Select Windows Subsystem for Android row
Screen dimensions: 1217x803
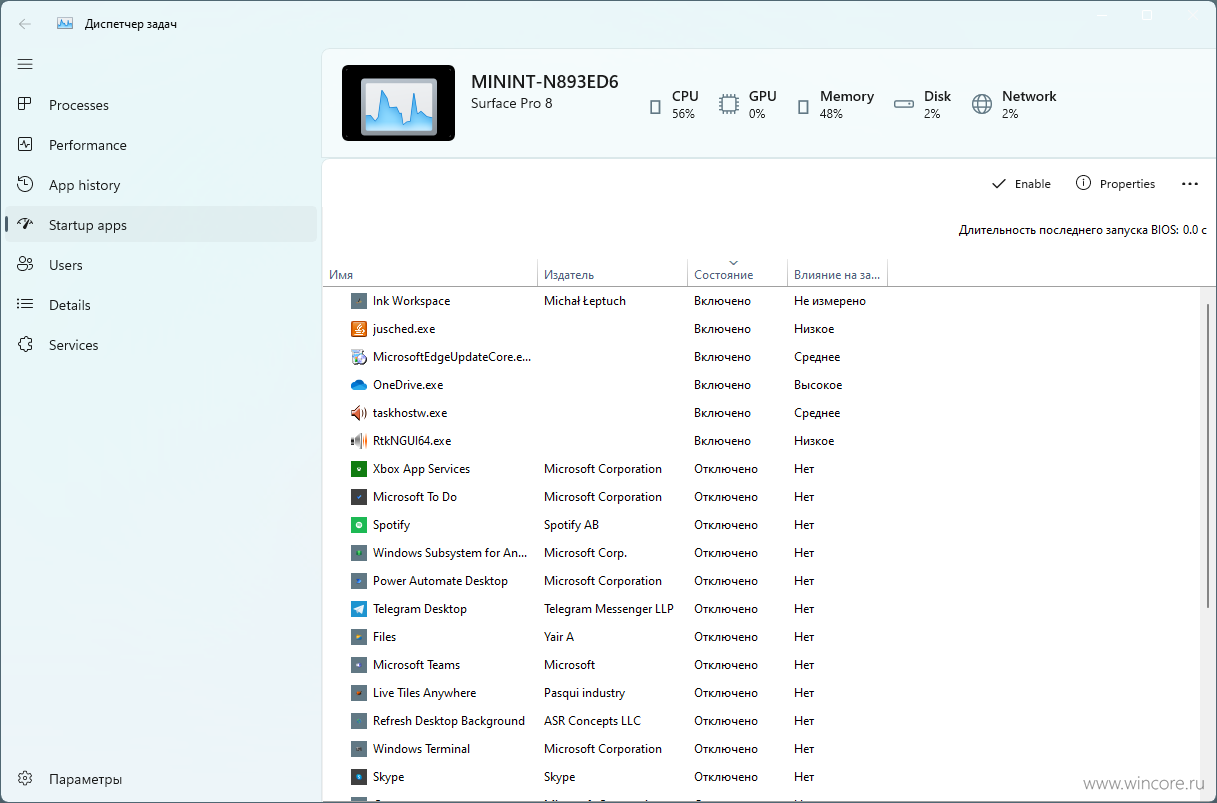click(762, 553)
